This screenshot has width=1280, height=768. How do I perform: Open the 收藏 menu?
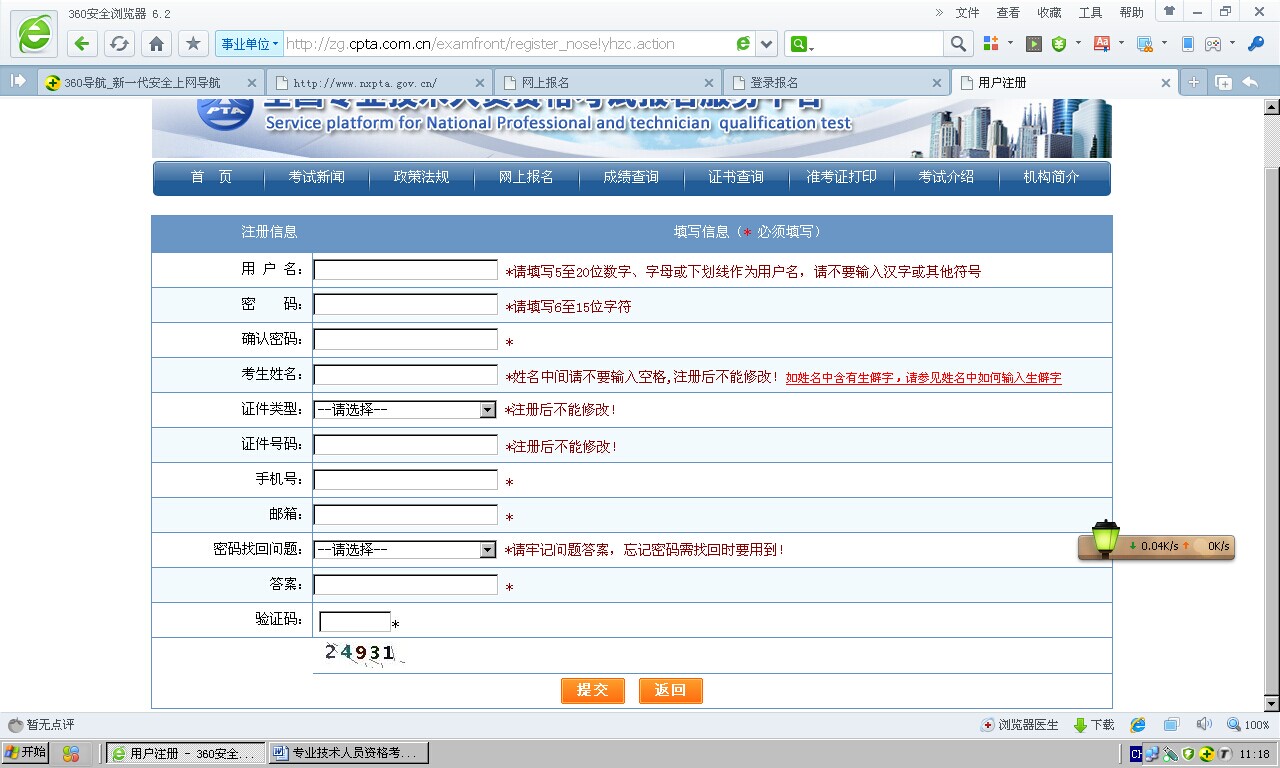1049,13
